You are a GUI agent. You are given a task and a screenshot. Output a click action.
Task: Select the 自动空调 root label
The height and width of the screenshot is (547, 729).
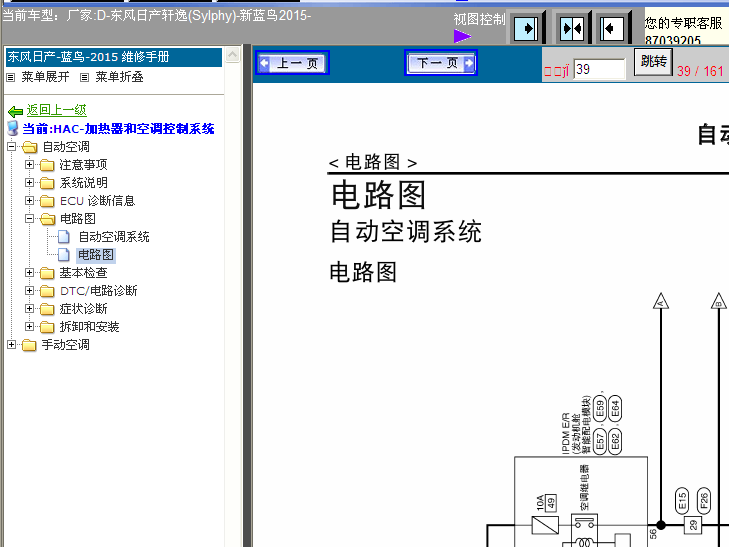click(x=66, y=147)
